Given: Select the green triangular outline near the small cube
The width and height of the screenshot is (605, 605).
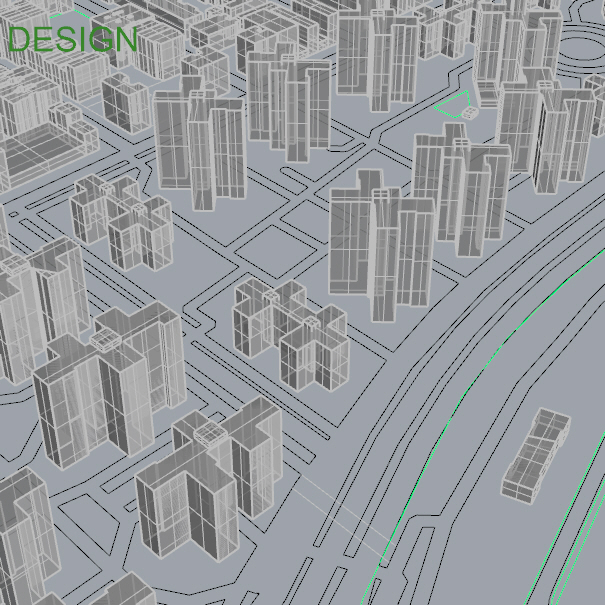Looking at the screenshot, I should pos(452,104).
